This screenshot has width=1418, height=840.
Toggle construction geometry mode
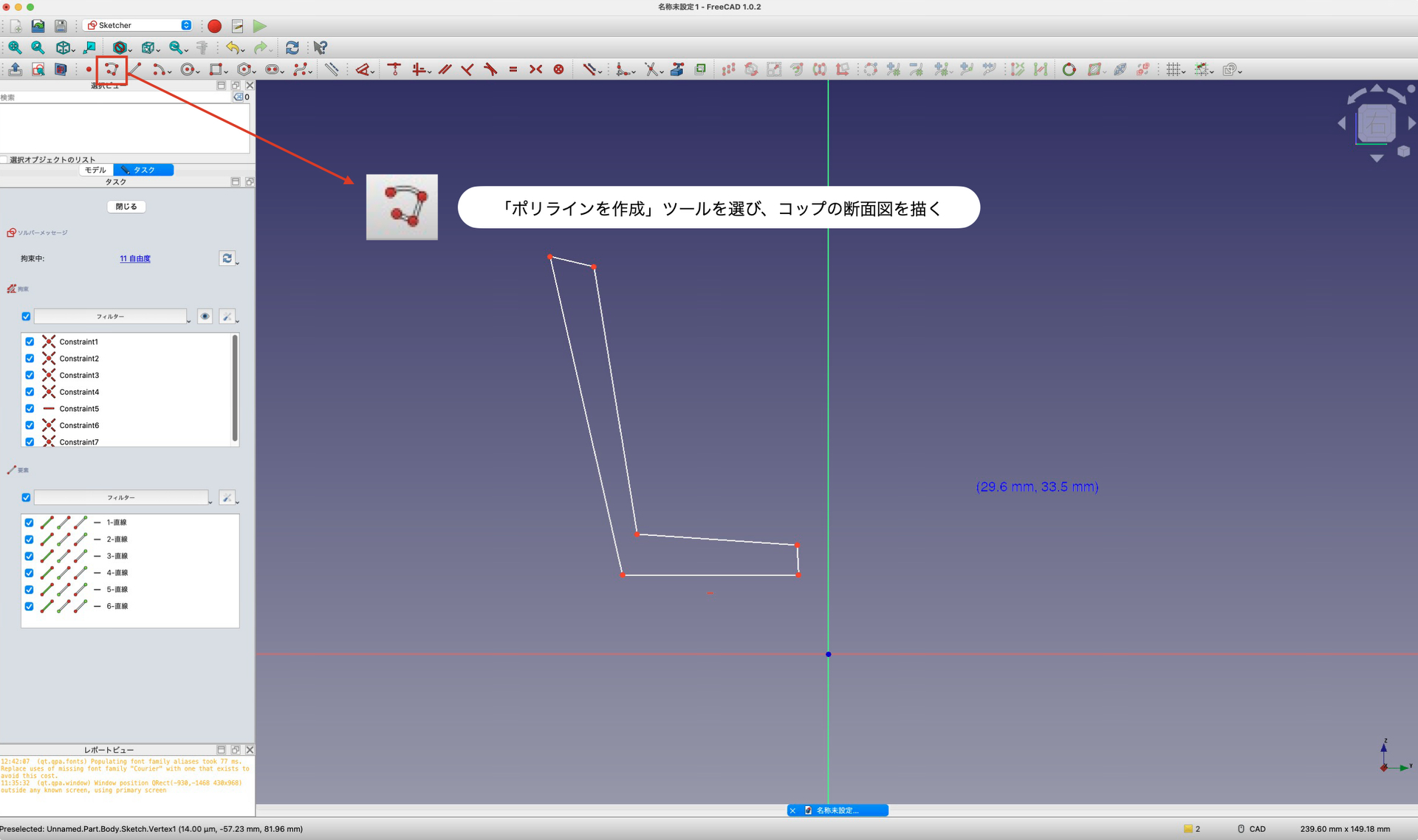click(x=332, y=69)
